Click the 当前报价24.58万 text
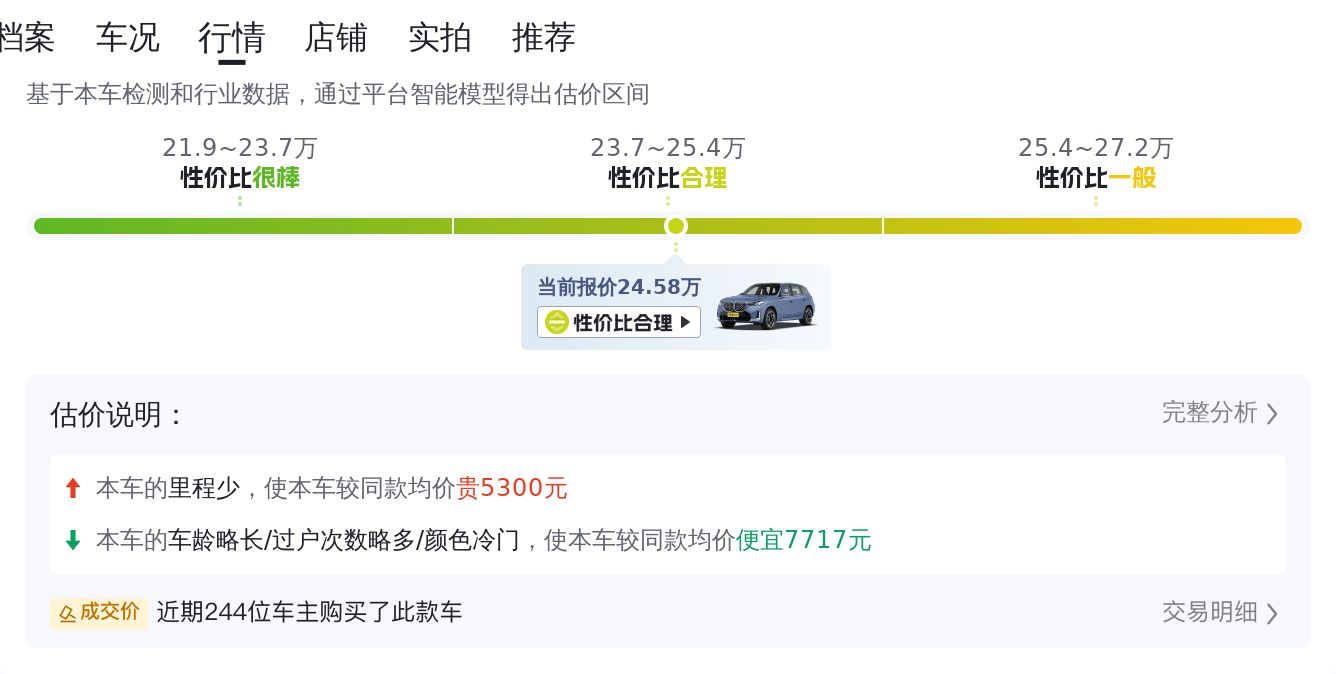The width and height of the screenshot is (1336, 674). pos(619,287)
